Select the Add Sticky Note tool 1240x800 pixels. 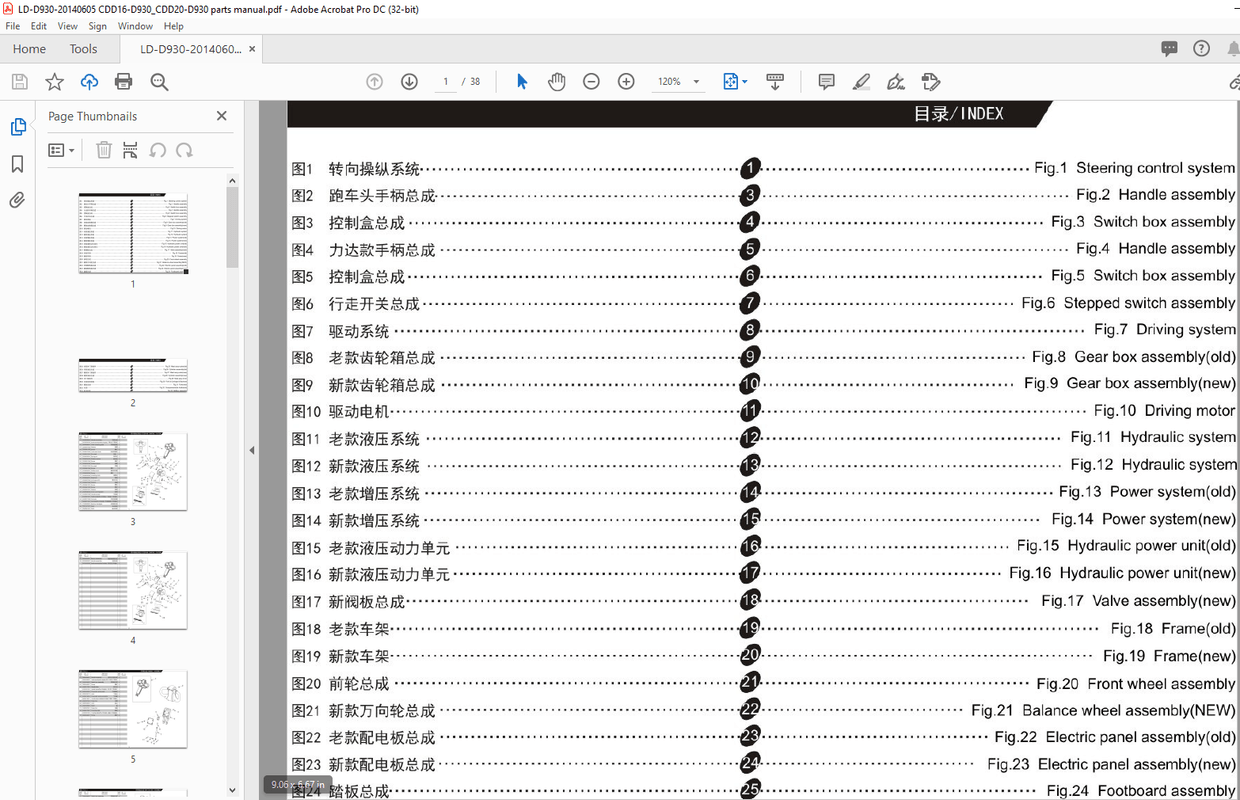click(826, 81)
